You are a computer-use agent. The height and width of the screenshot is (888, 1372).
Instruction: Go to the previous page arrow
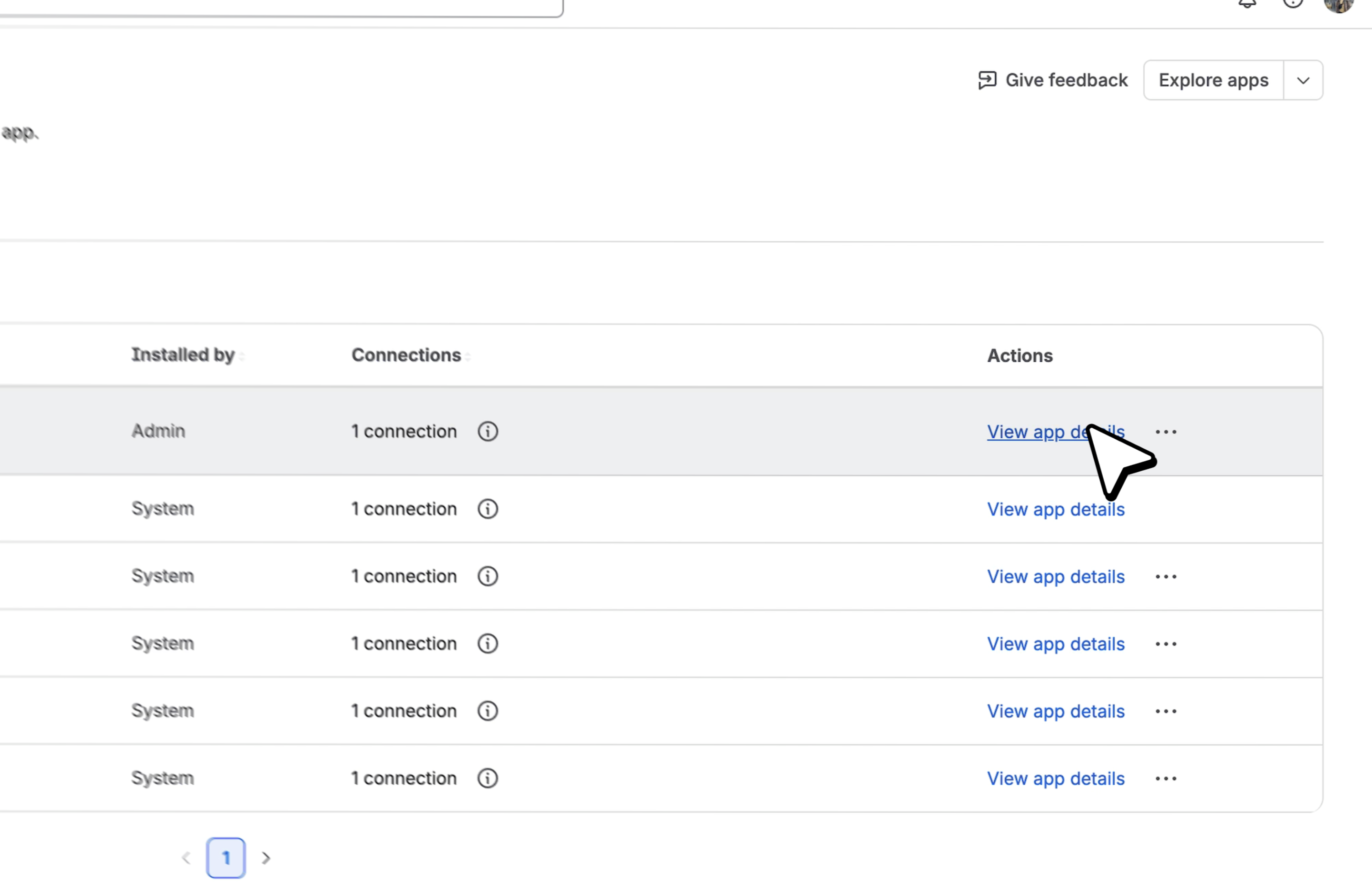pyautogui.click(x=186, y=858)
